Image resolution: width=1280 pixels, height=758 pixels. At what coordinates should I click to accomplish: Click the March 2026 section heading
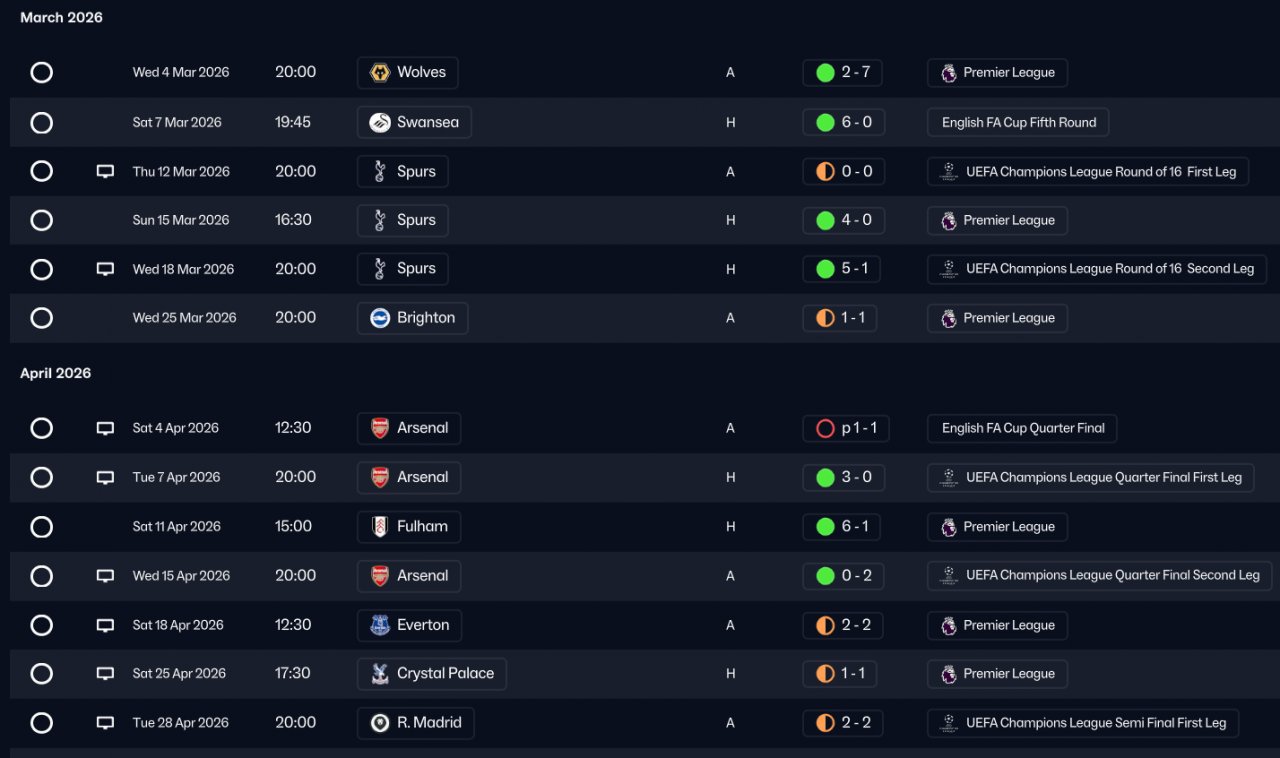[x=61, y=17]
